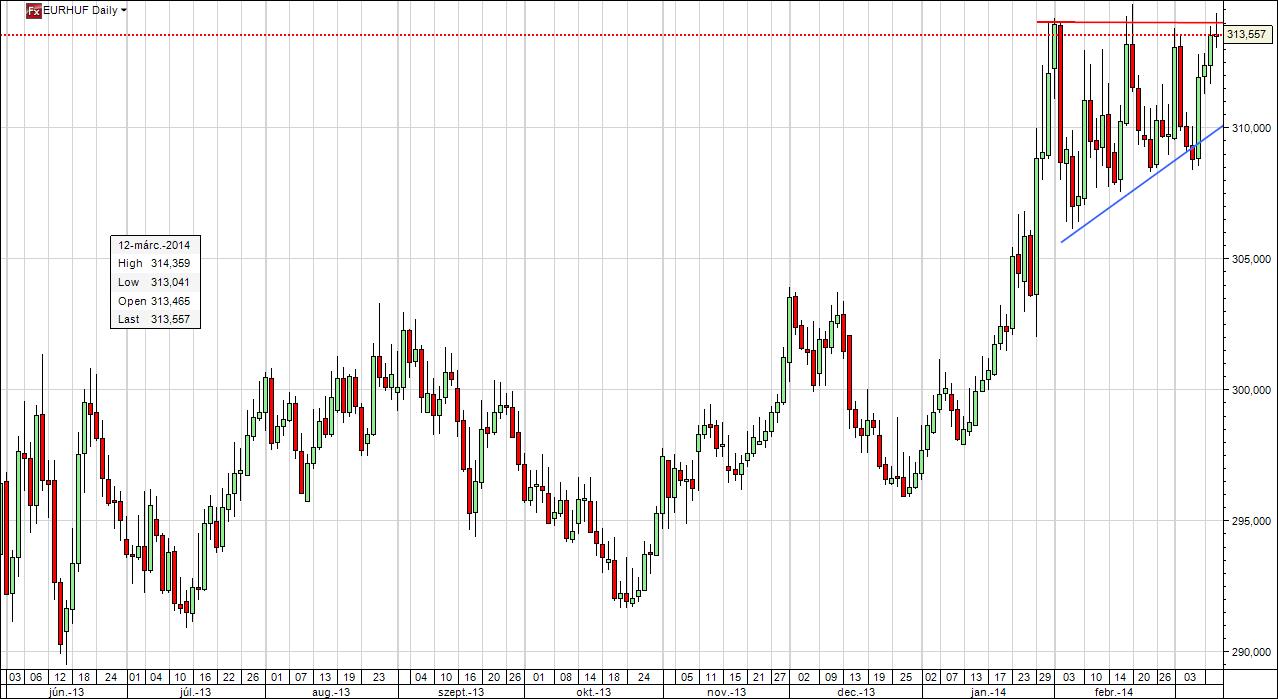Click the Open 313,465 row in the data box
Image resolution: width=1278 pixels, height=699 pixels.
coord(154,301)
